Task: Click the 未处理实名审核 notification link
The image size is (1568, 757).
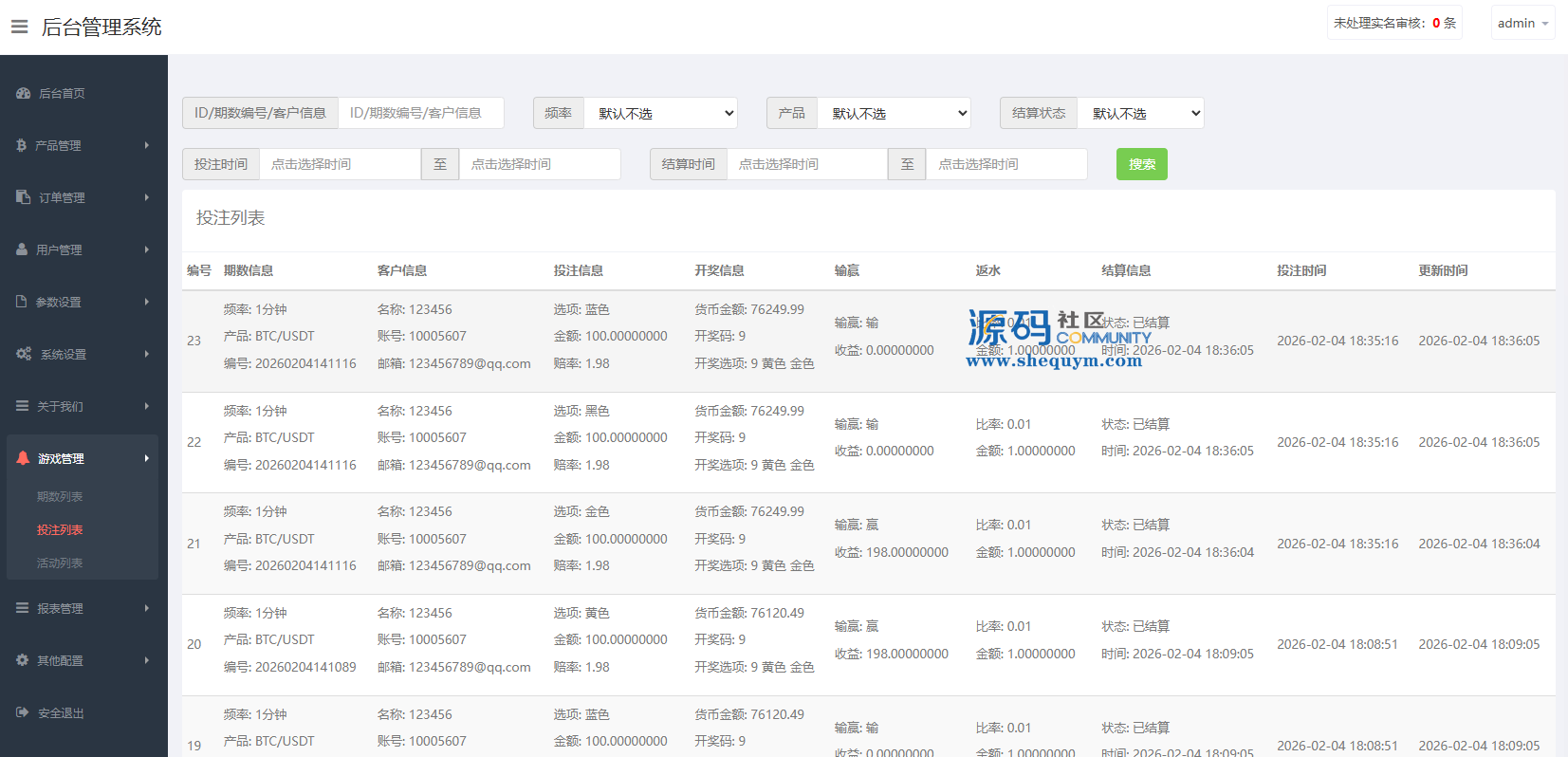Action: (x=1393, y=23)
